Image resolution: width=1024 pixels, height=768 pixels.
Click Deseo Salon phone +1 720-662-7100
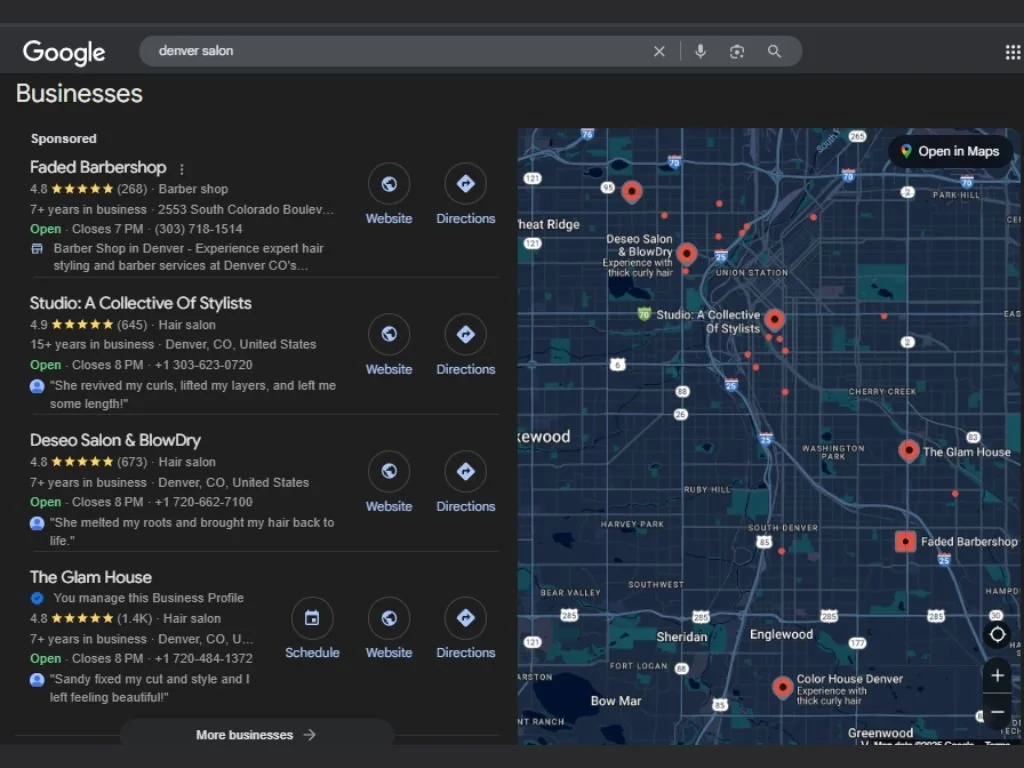click(x=203, y=502)
